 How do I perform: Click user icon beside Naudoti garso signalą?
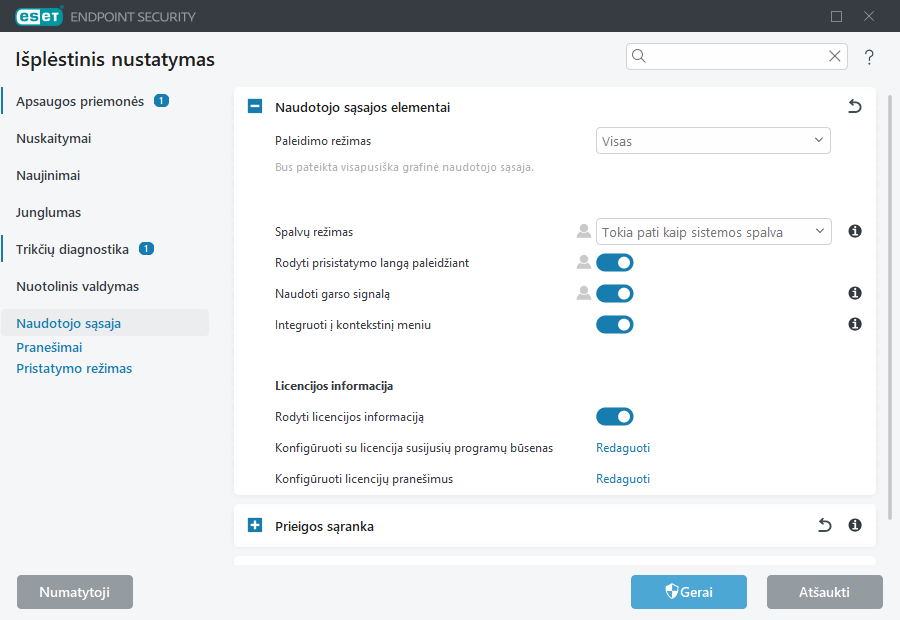(x=584, y=293)
